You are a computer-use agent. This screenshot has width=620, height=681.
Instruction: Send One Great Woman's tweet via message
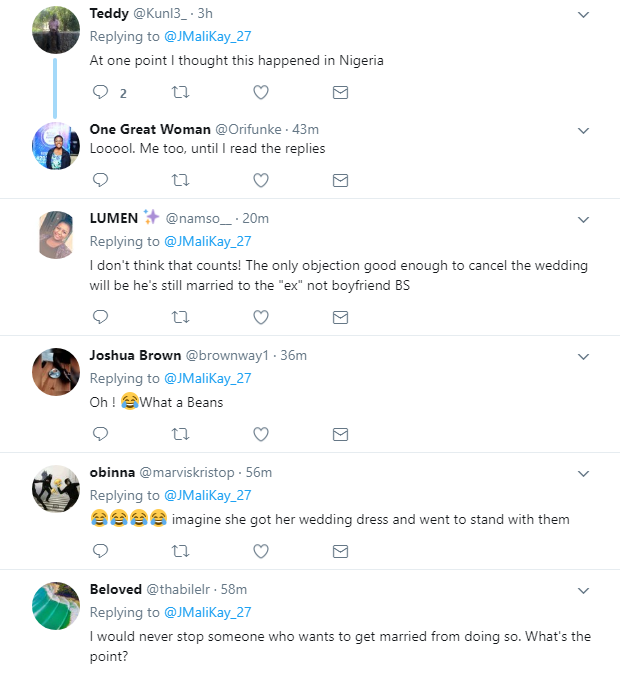pyautogui.click(x=340, y=180)
